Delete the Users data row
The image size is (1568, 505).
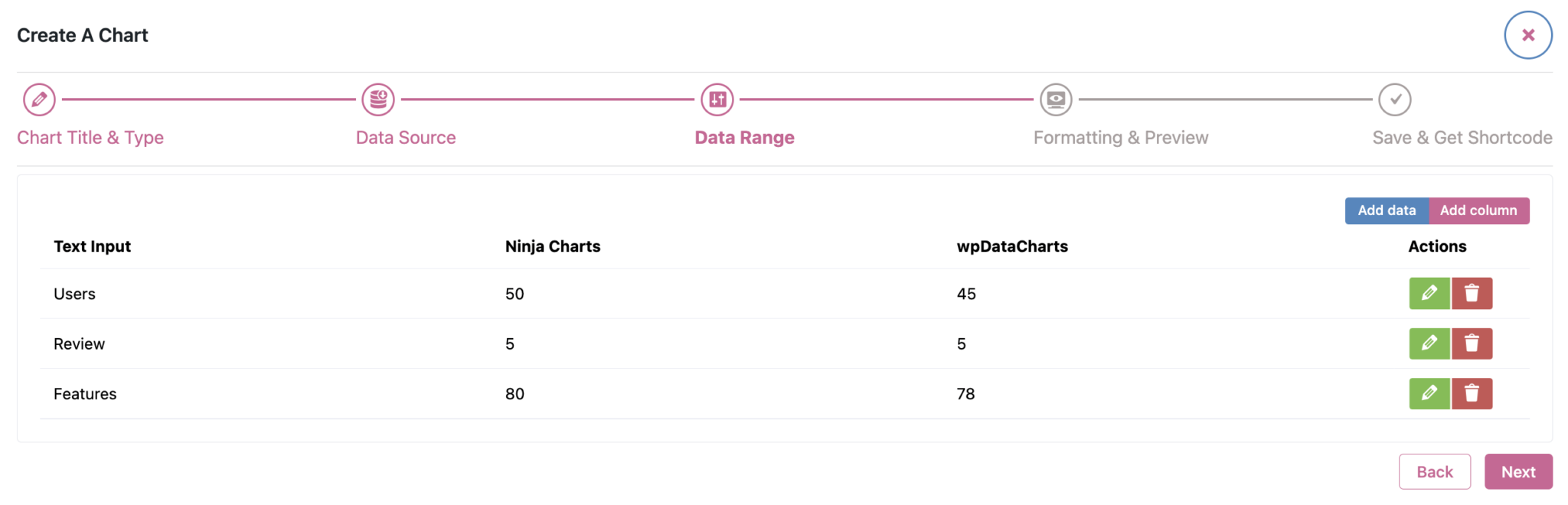click(x=1472, y=293)
